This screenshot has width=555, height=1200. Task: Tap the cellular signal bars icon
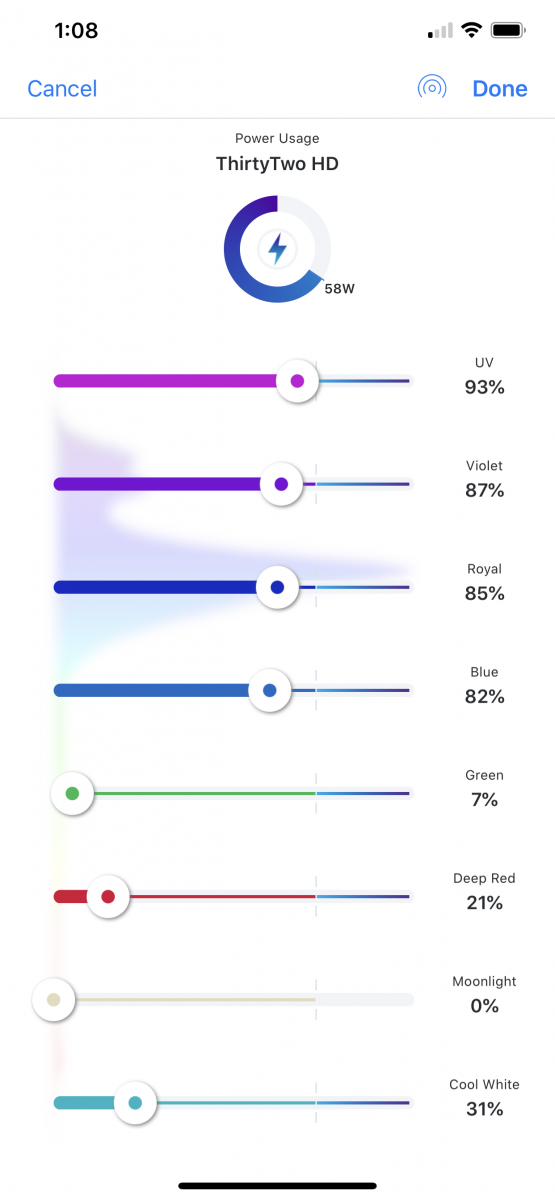[440, 31]
